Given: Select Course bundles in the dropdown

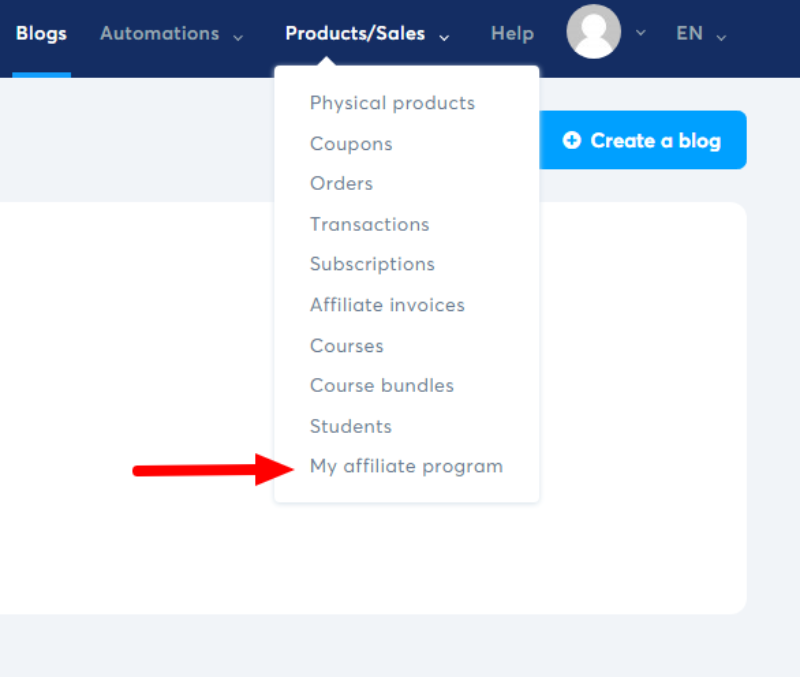Looking at the screenshot, I should click(381, 386).
